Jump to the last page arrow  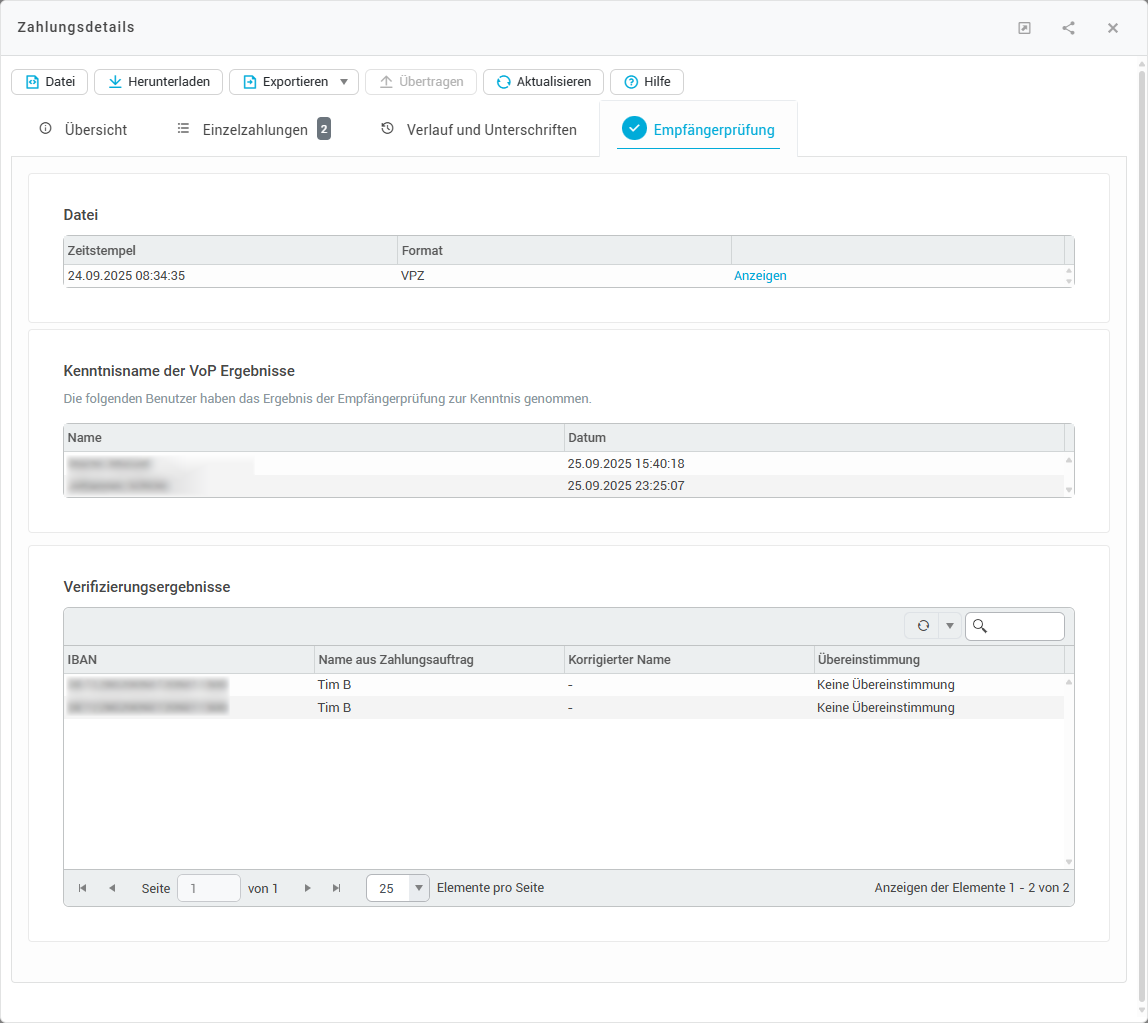click(337, 888)
